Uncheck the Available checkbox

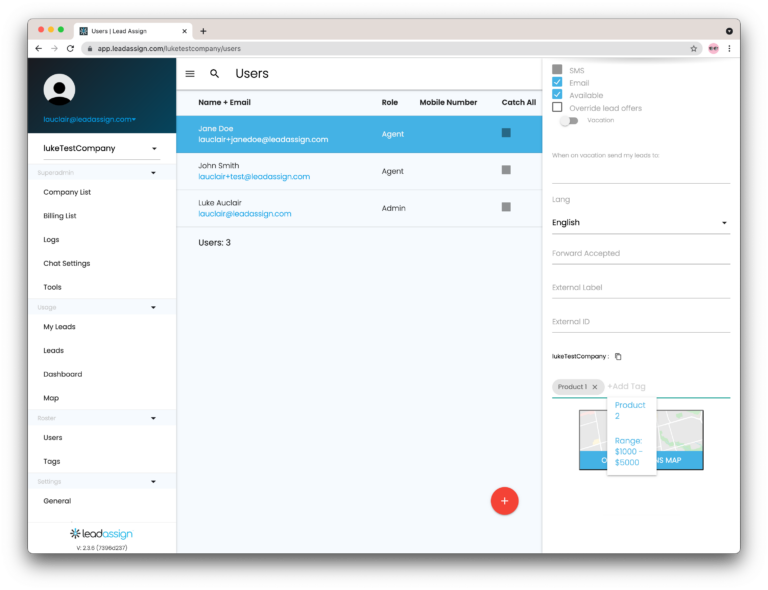(557, 94)
